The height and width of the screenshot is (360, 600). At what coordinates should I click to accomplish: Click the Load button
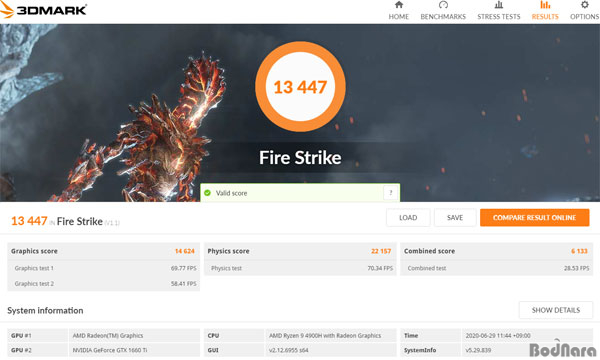tap(408, 218)
